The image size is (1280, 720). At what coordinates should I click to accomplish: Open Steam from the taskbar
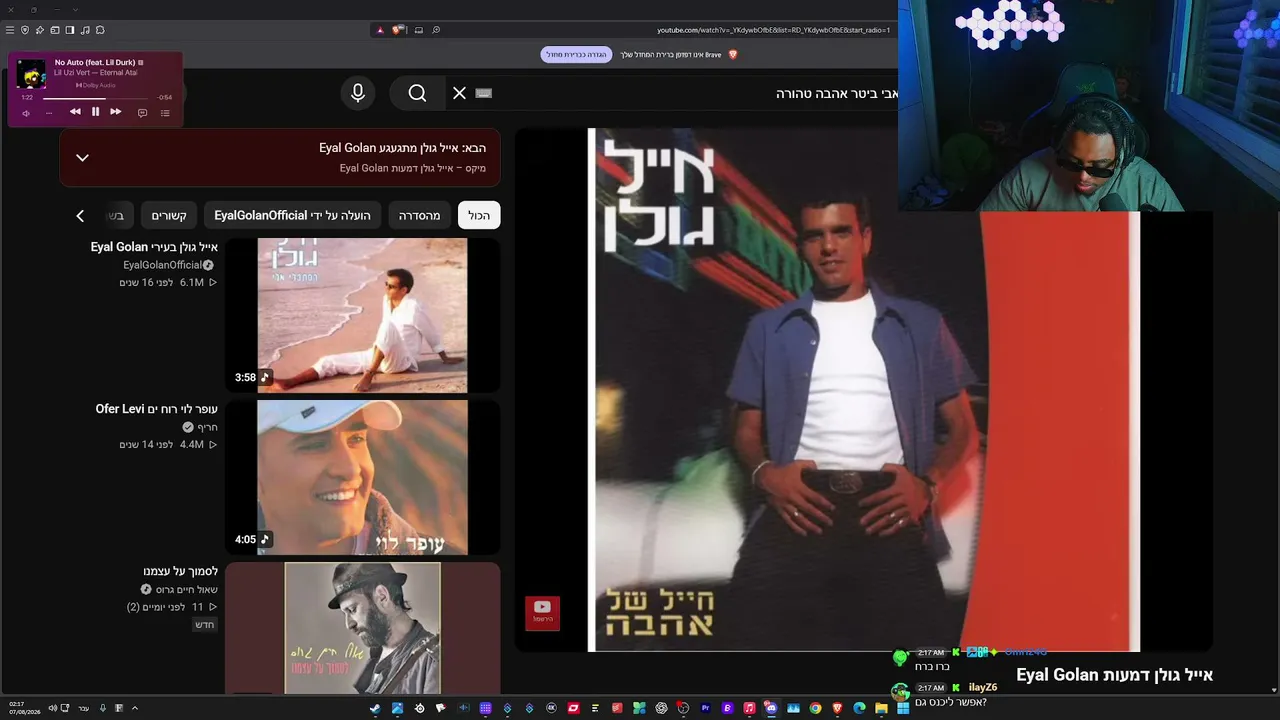point(375,708)
